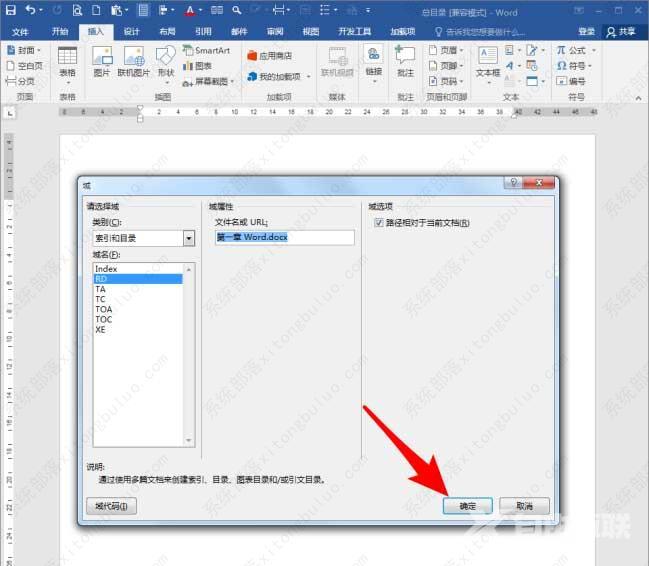Image resolution: width=649 pixels, height=566 pixels.
Task: Click the 链接 links button
Action: pyautogui.click(x=373, y=64)
